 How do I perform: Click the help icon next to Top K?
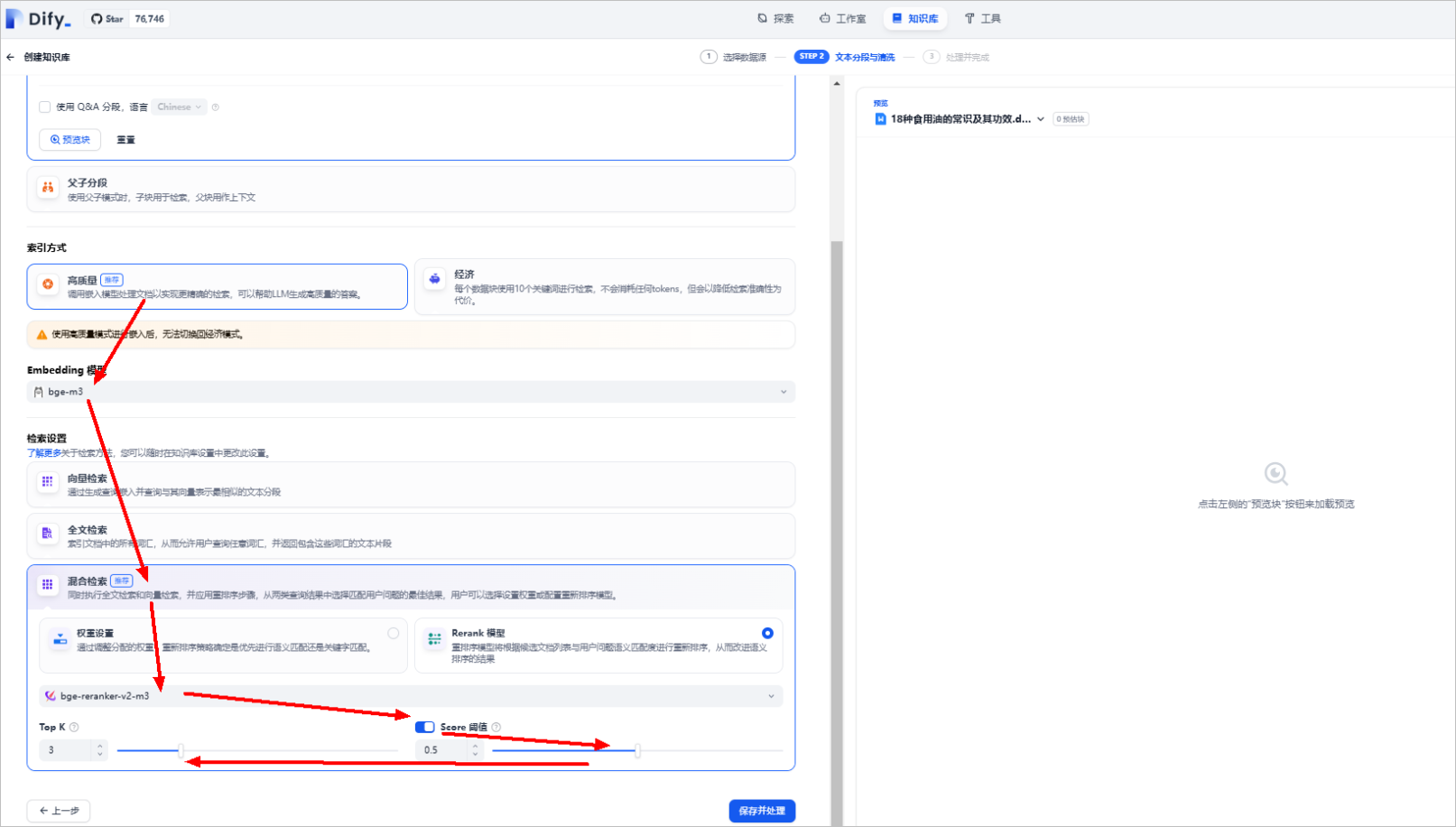point(74,727)
